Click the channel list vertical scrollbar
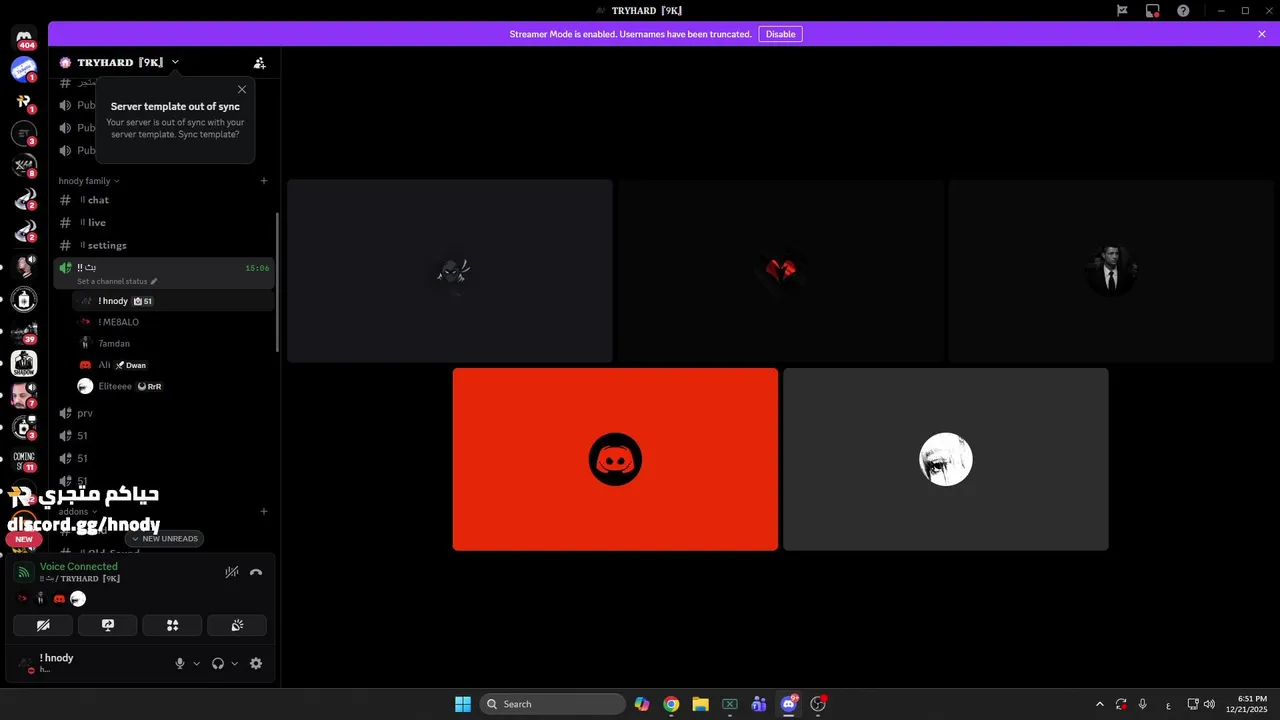 (277, 282)
